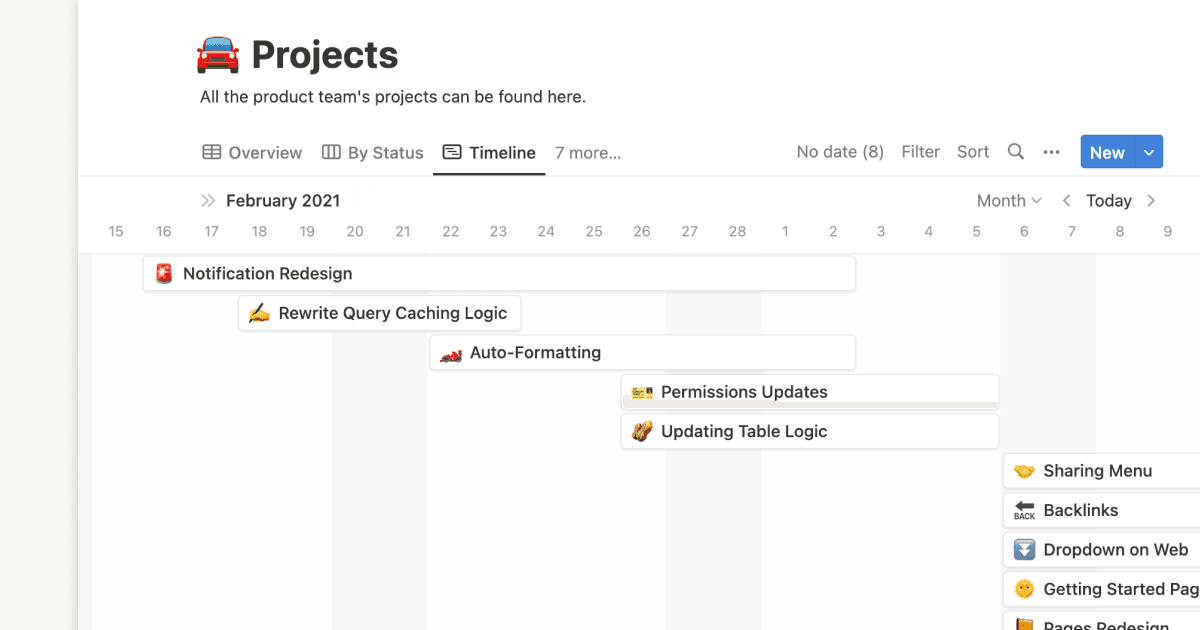Click the blue down-arrow icon on Dropdown on Web
Viewport: 1200px width, 630px height.
pyautogui.click(x=1023, y=549)
